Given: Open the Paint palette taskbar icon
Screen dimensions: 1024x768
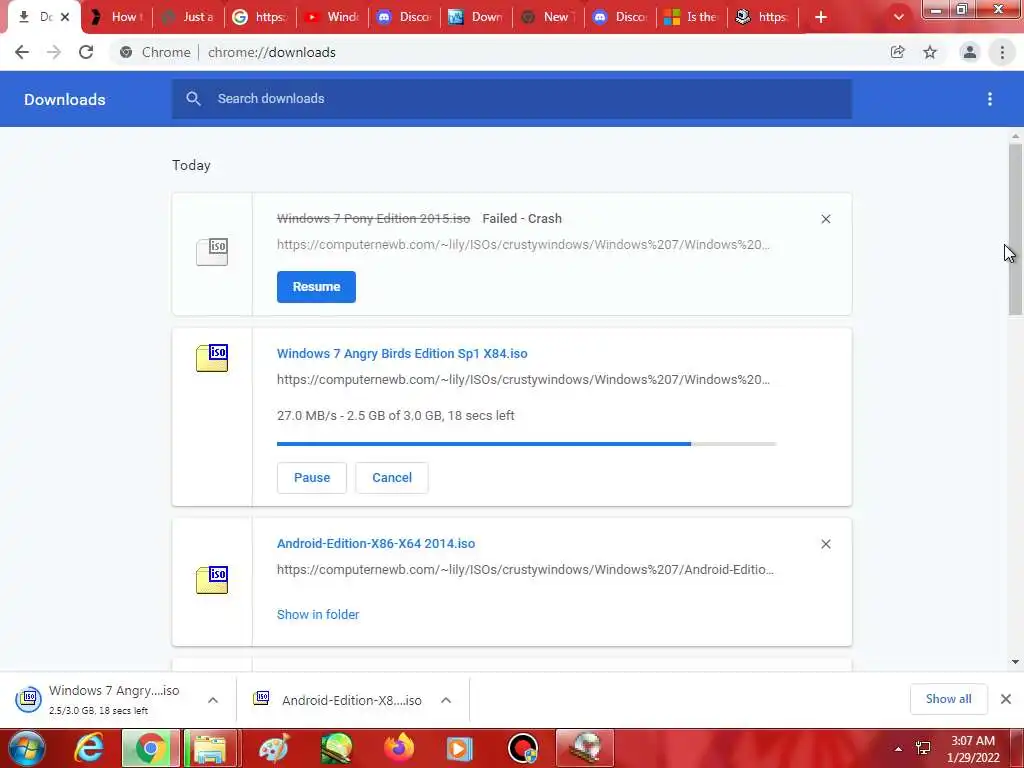Looking at the screenshot, I should [274, 748].
